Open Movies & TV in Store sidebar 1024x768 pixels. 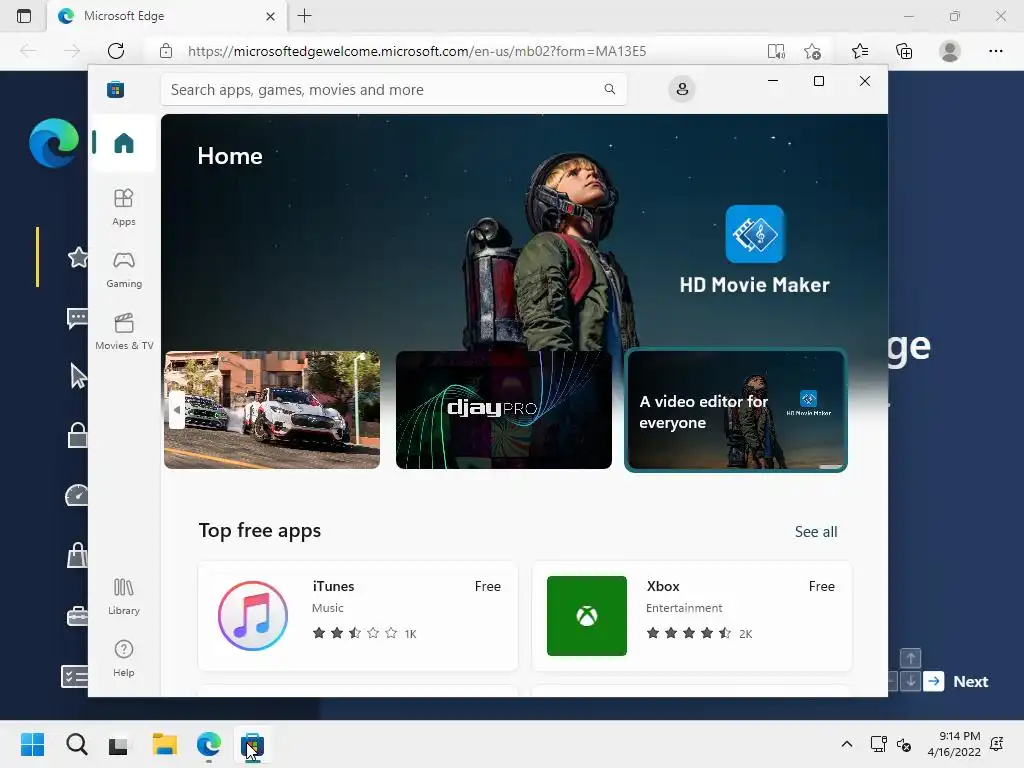pos(123,331)
